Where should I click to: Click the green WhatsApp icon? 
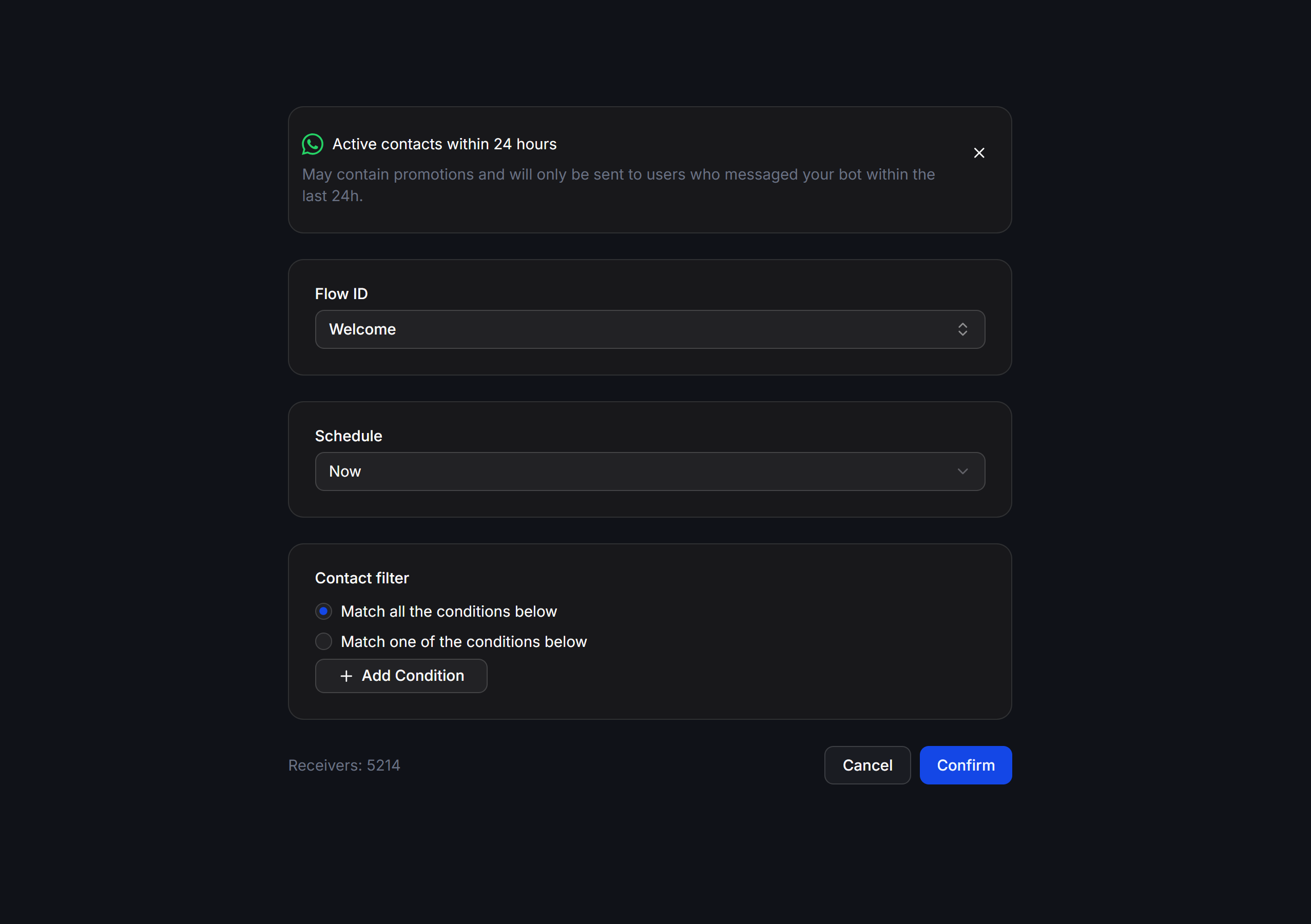[x=312, y=144]
